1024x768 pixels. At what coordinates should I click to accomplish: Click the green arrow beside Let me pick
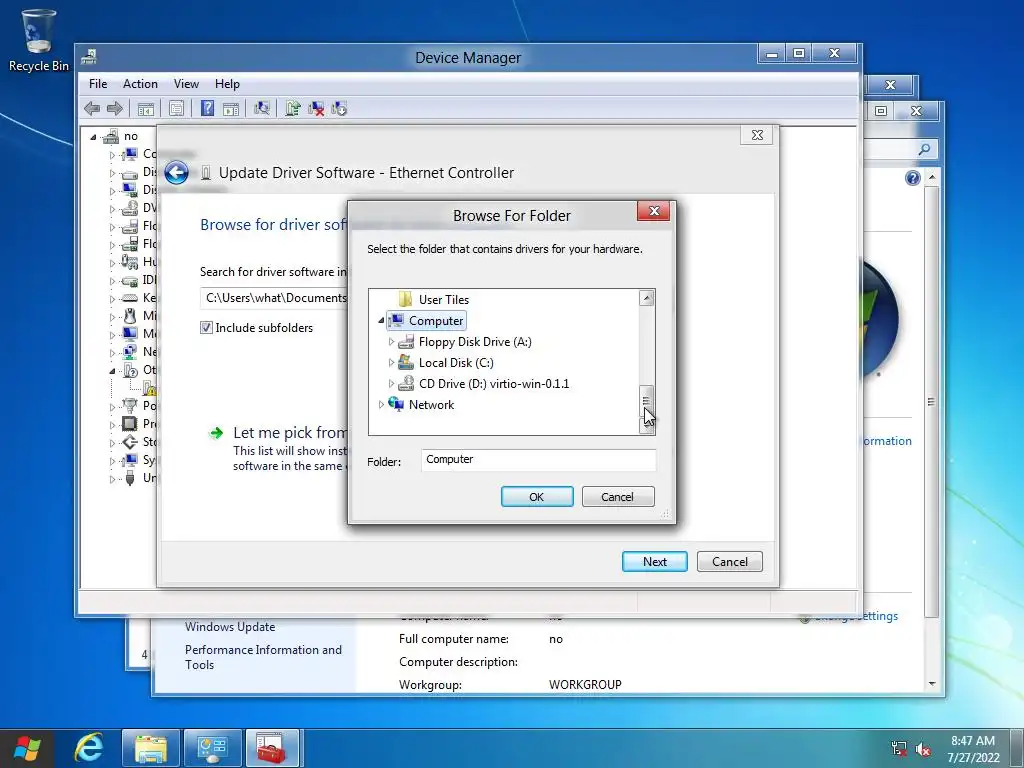216,433
